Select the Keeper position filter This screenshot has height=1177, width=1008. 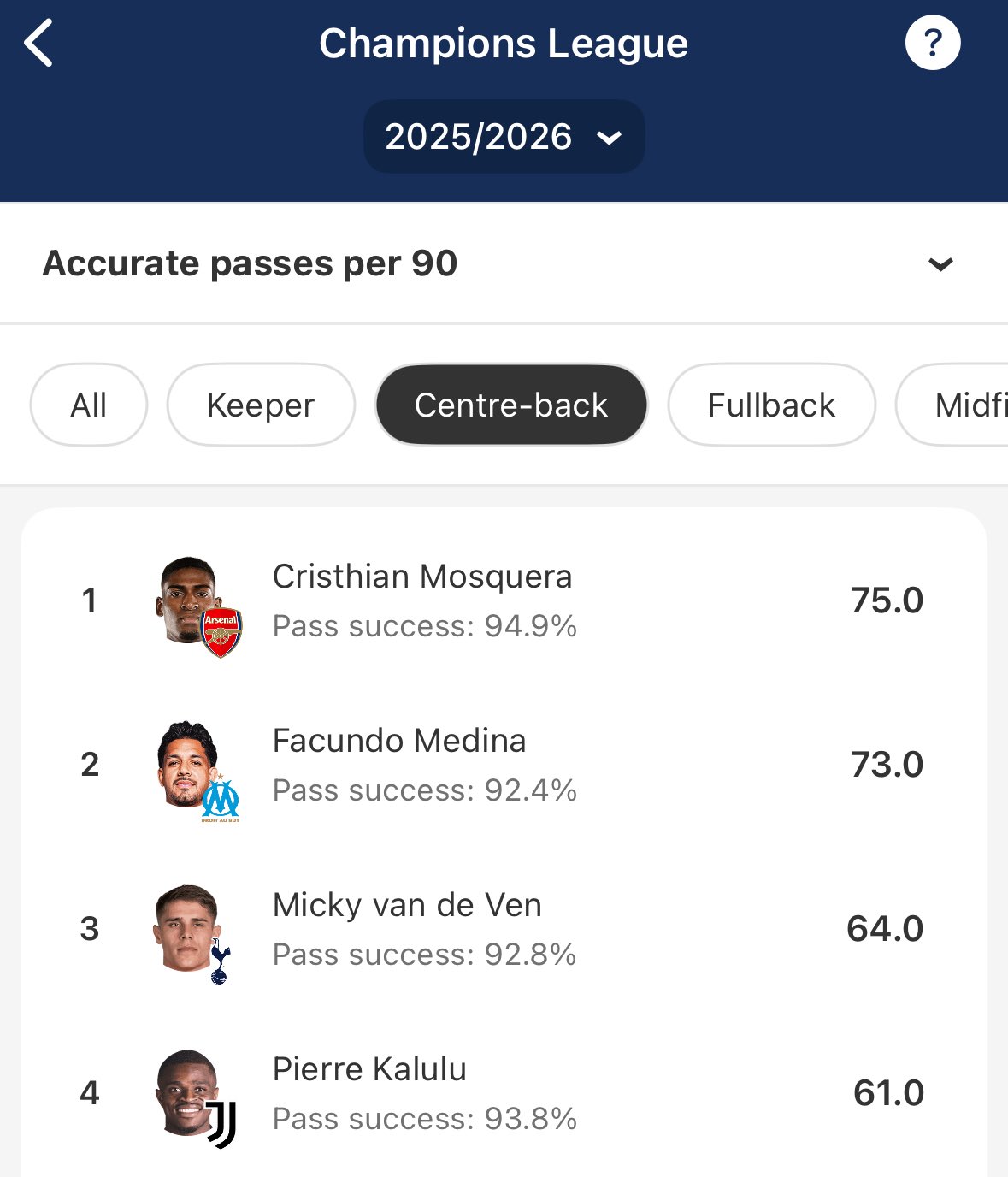click(261, 405)
